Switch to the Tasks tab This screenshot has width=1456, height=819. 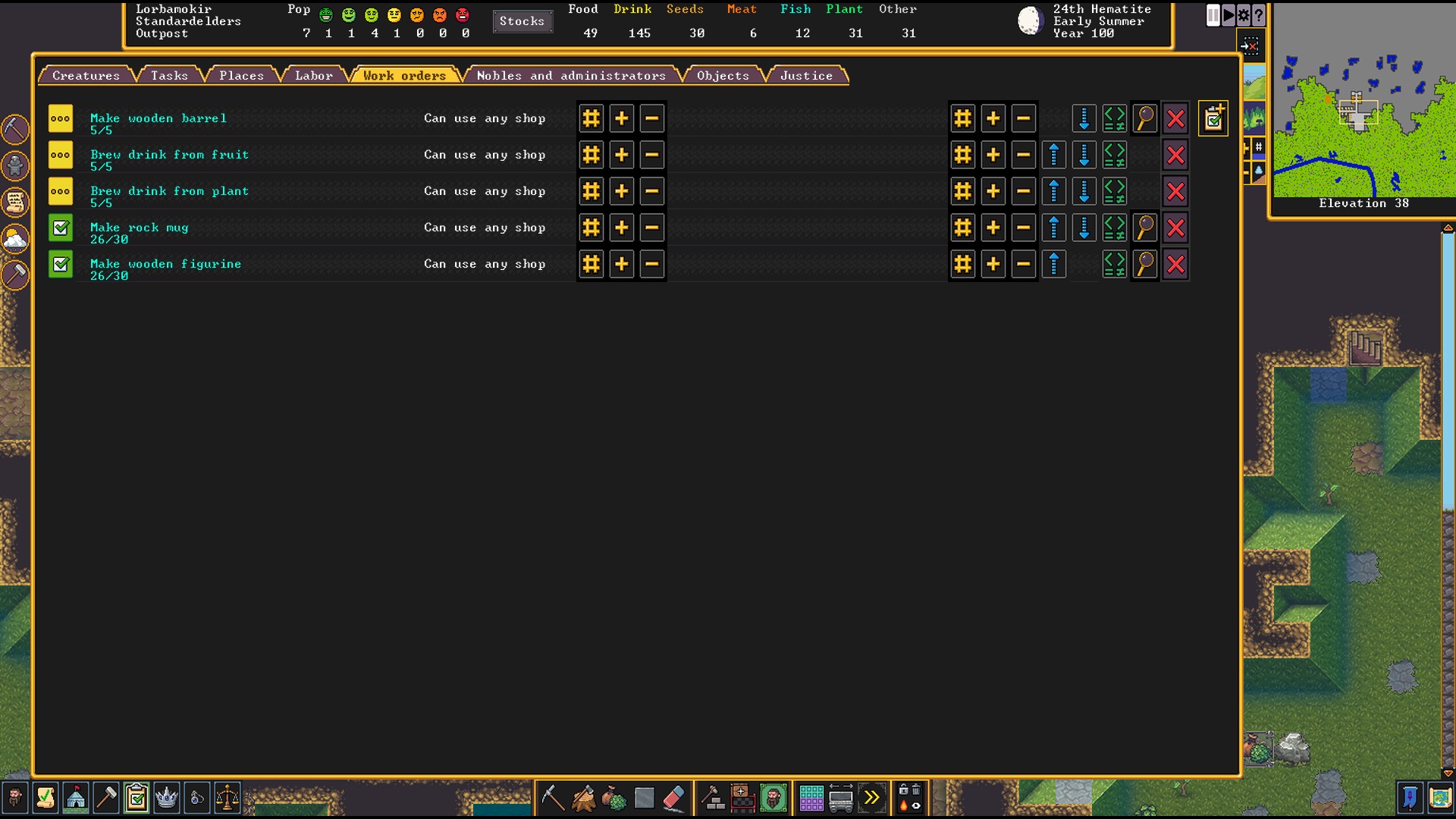[169, 75]
